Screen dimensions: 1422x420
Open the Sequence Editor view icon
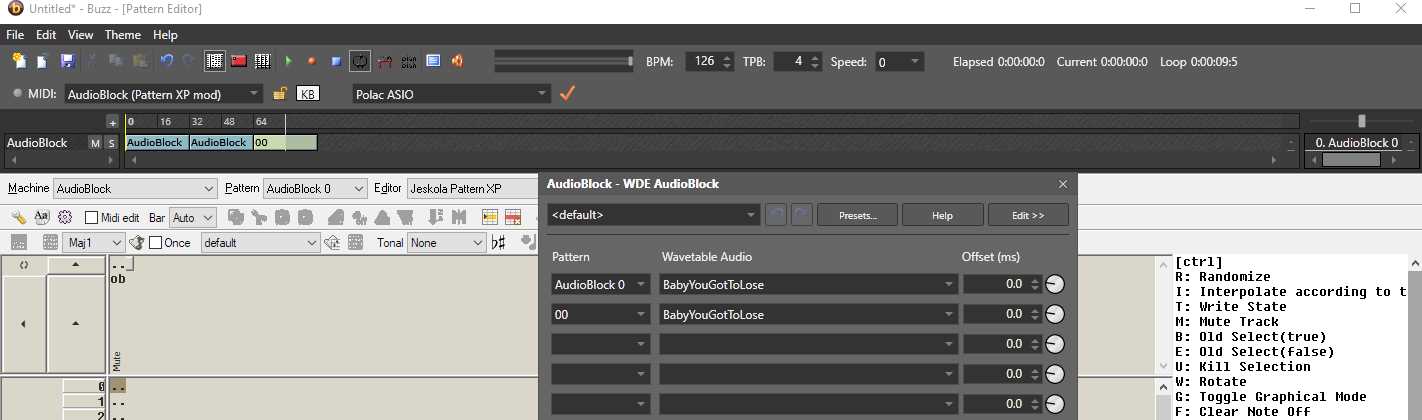coord(262,61)
